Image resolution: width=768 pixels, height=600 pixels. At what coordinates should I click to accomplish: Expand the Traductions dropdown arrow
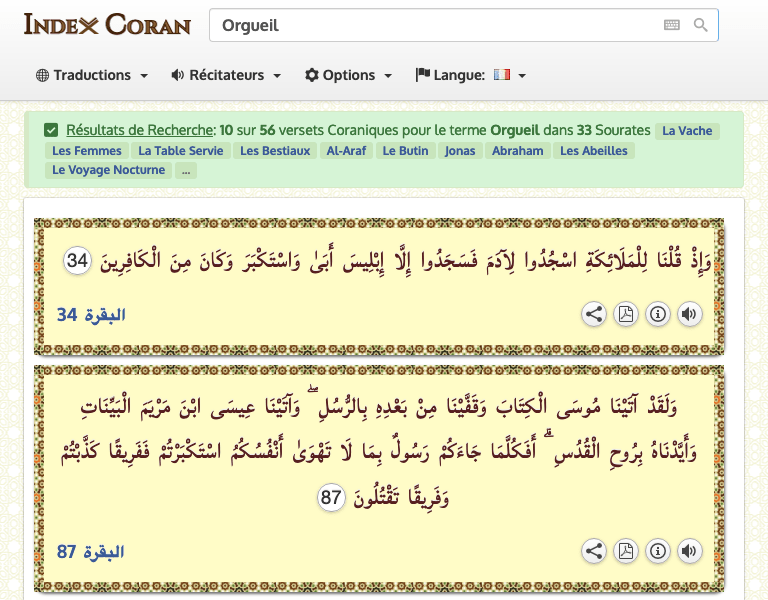[144, 76]
